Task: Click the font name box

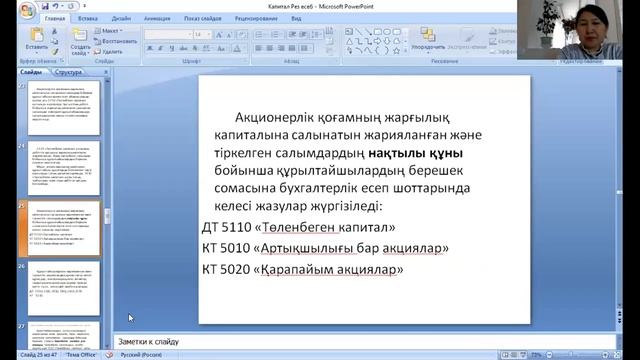Action: click(168, 35)
